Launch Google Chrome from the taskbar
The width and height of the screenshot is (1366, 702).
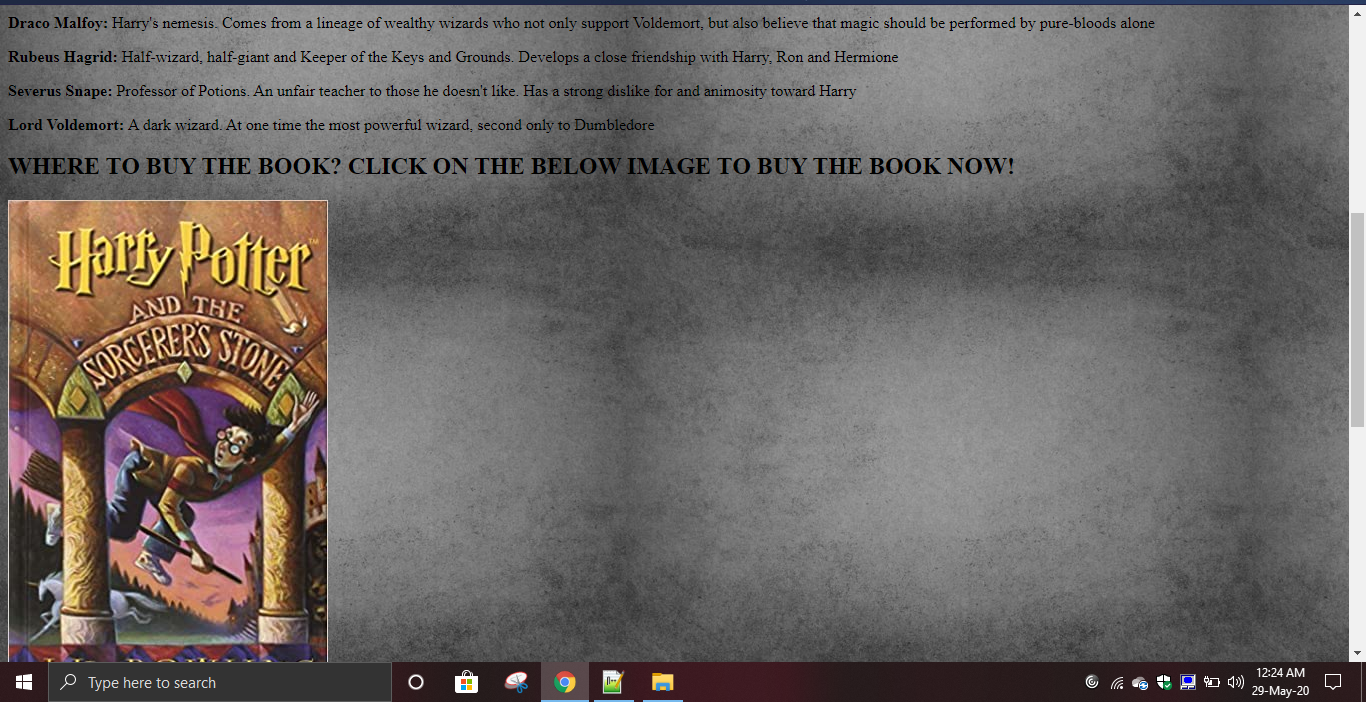(565, 682)
